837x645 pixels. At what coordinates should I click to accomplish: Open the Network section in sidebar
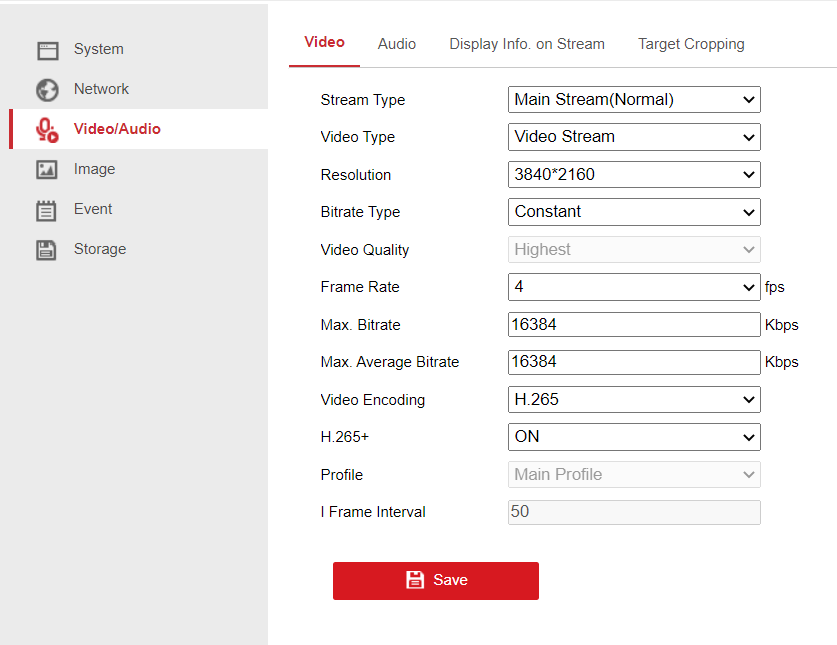tap(101, 89)
